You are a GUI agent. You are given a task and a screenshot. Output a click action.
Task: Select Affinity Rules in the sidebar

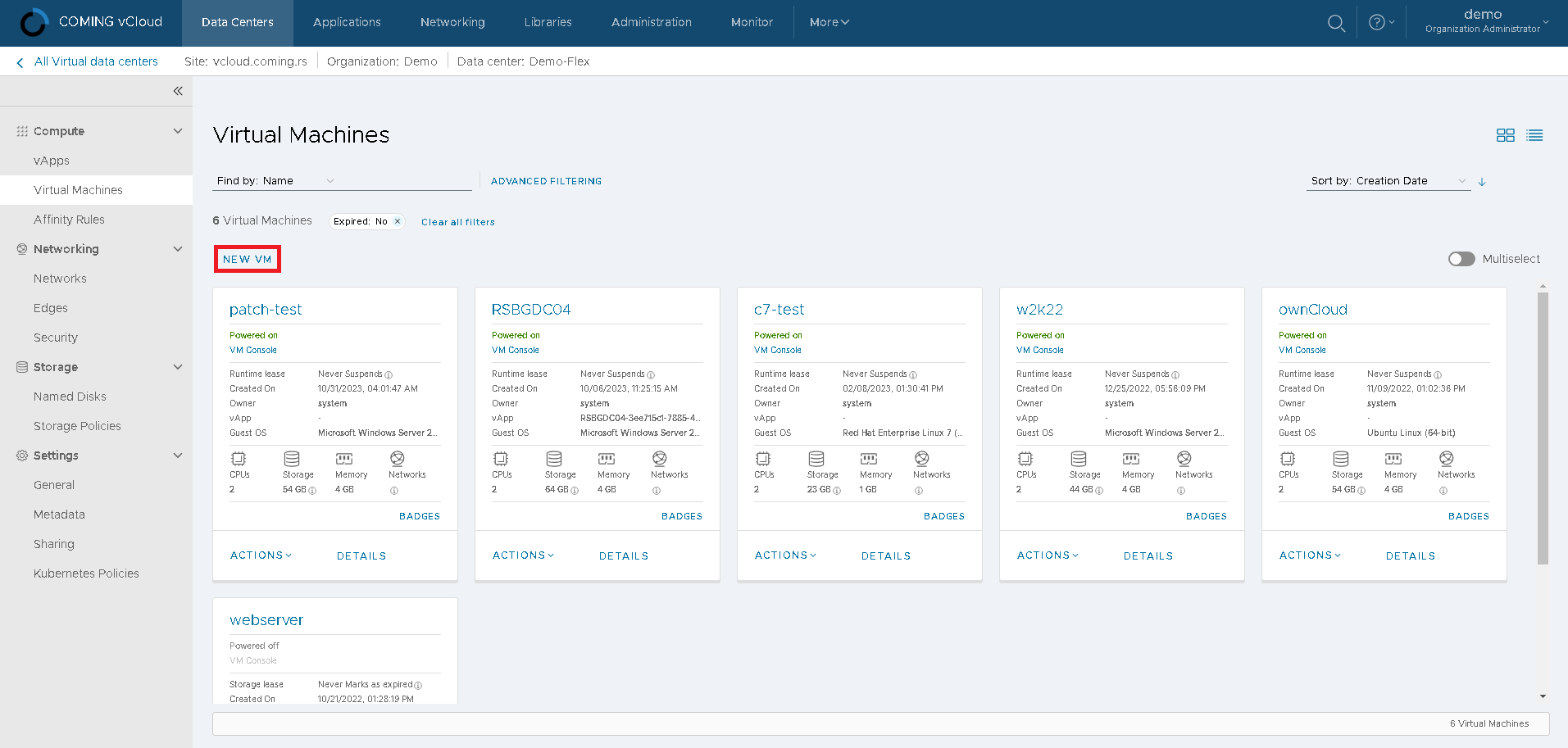coord(69,220)
